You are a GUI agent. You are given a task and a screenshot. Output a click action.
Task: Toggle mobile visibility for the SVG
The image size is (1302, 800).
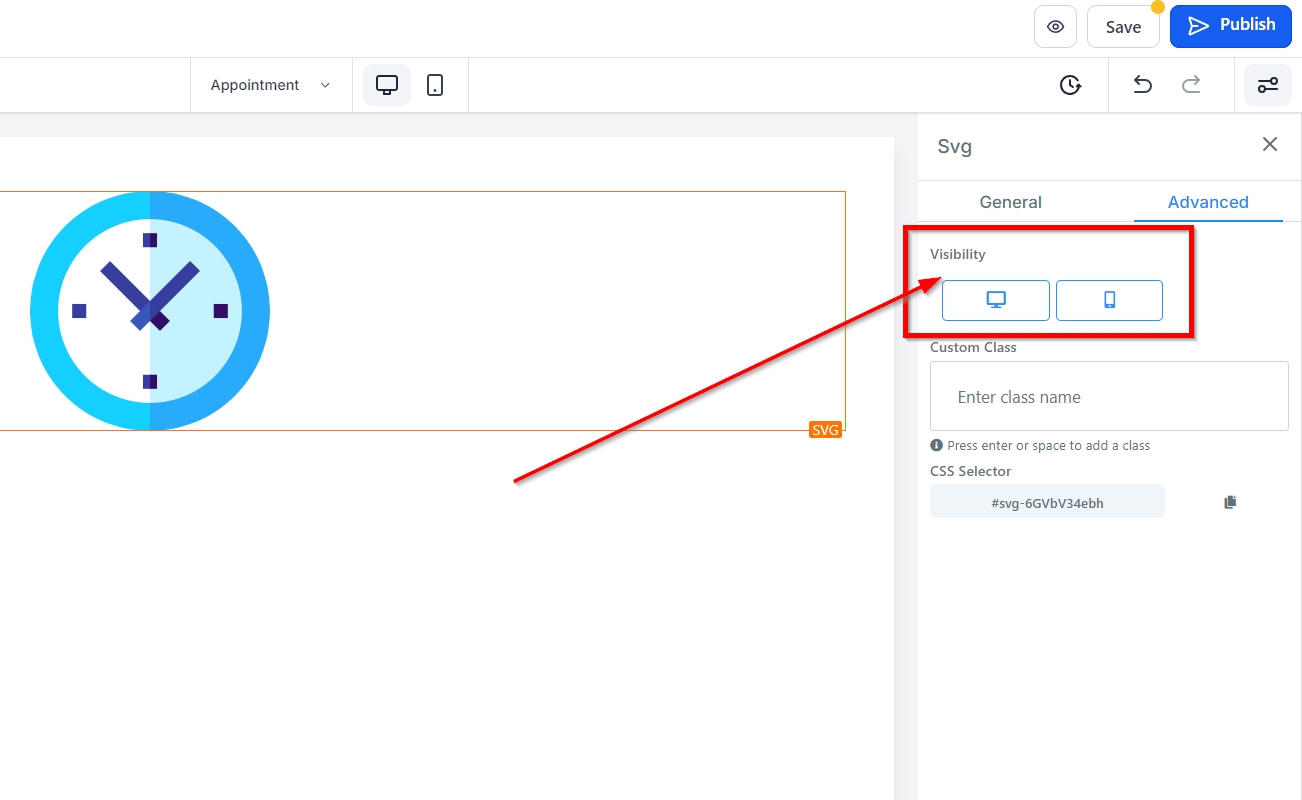click(1109, 300)
